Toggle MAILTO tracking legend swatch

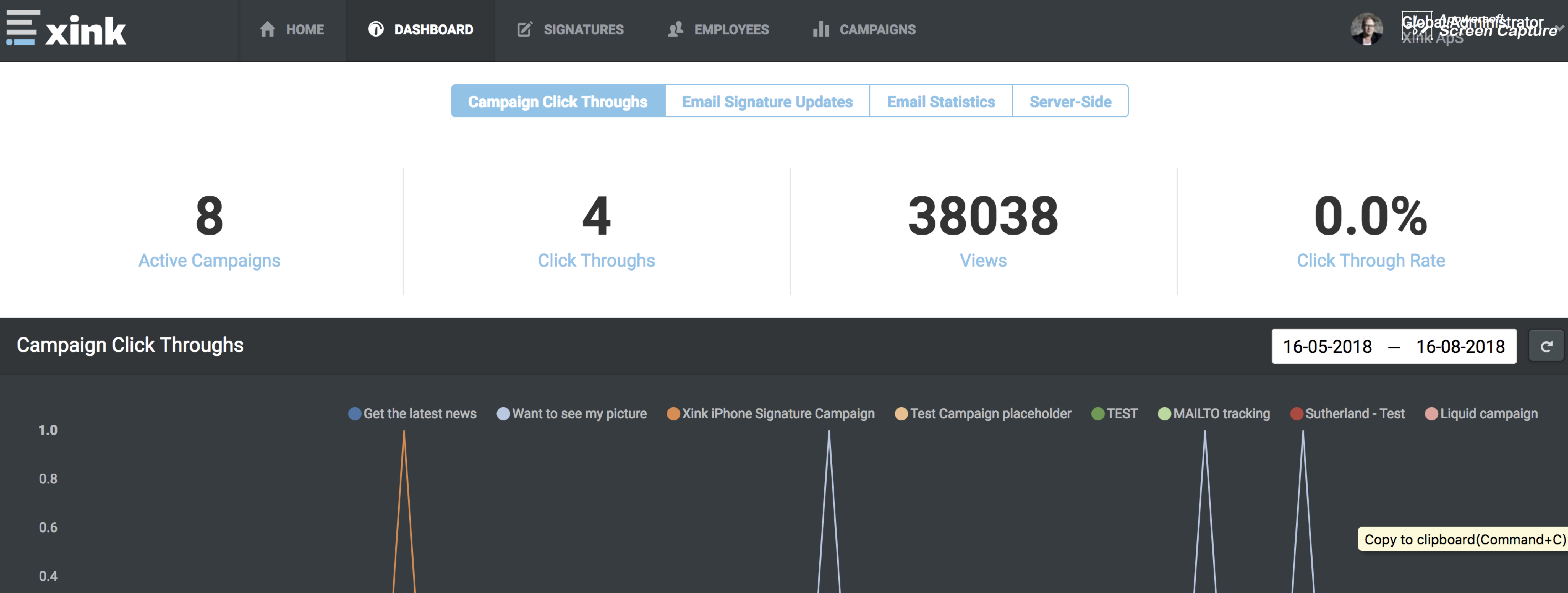(x=1164, y=414)
